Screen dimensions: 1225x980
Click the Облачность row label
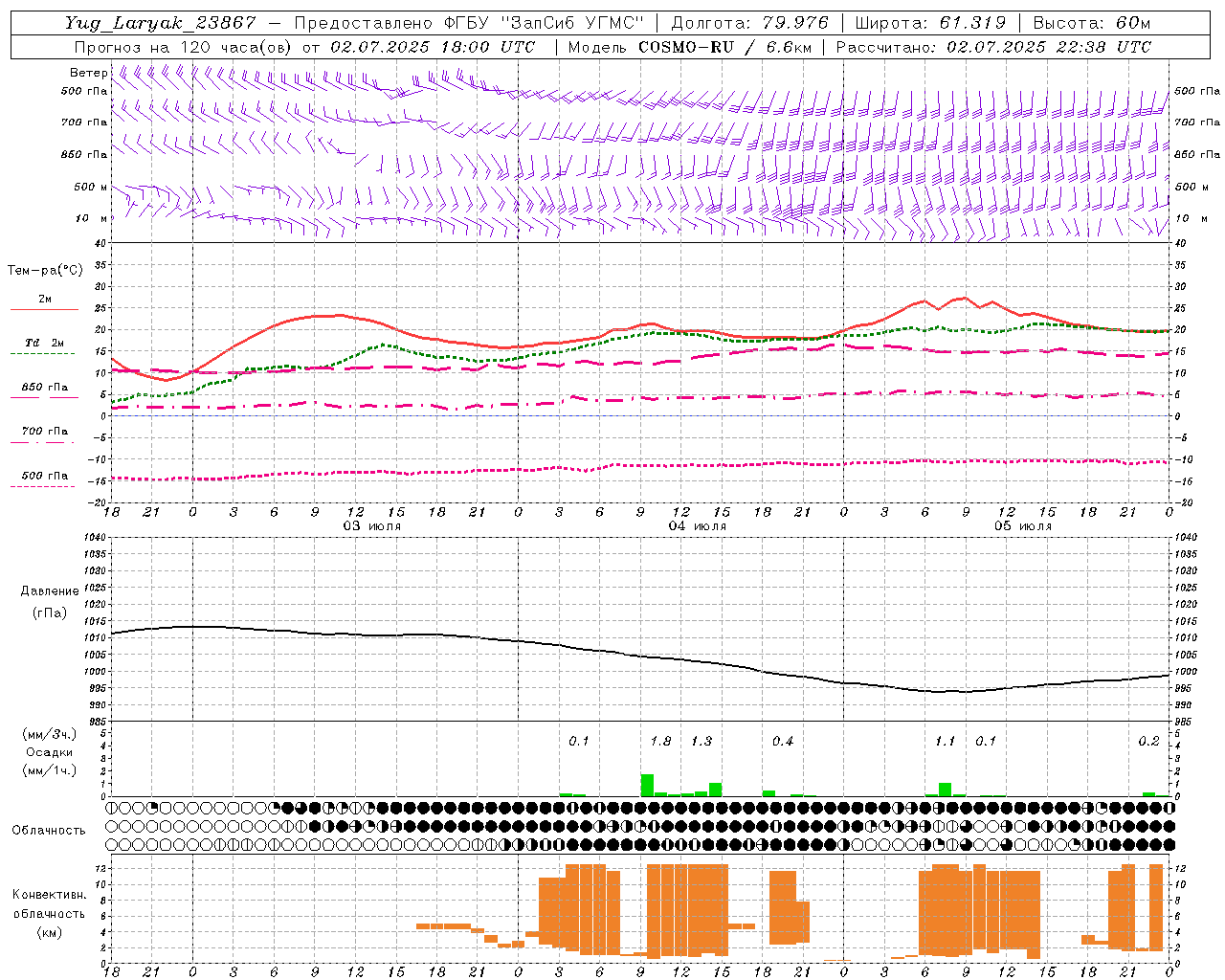coord(49,830)
